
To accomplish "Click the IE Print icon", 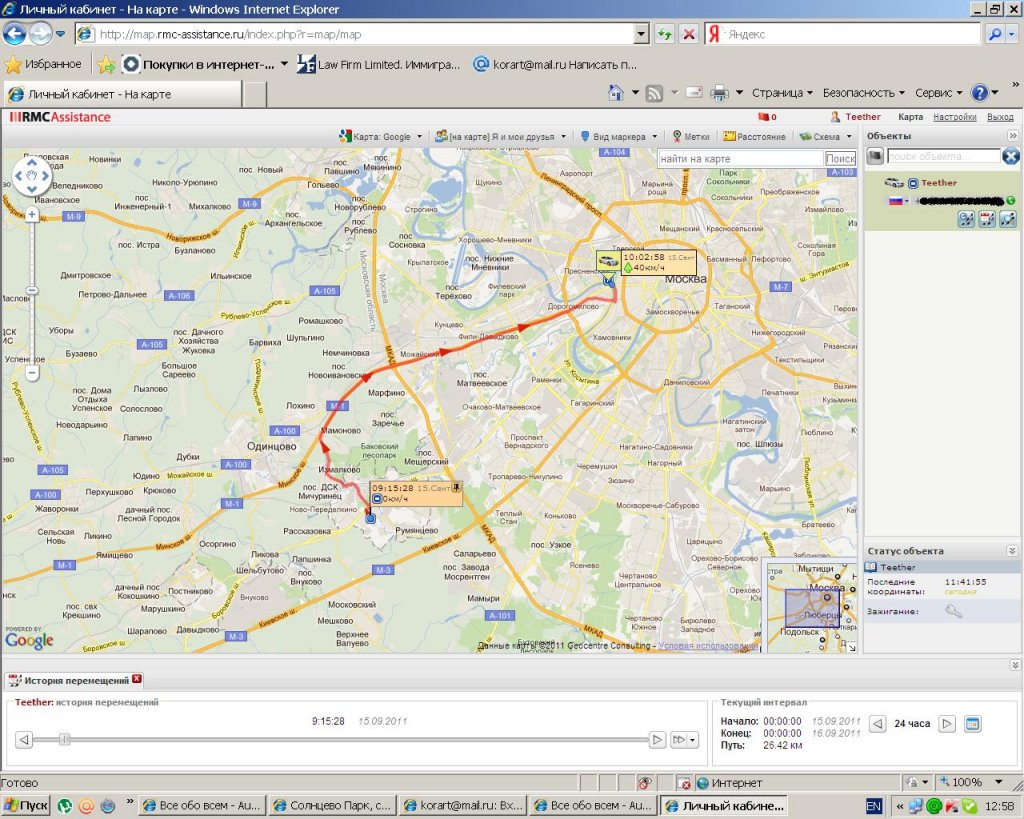I will (x=719, y=93).
